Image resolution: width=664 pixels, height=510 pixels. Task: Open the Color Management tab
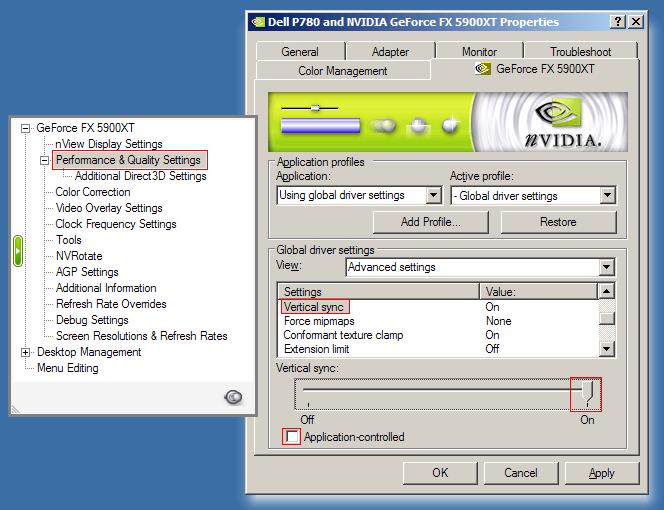click(343, 70)
